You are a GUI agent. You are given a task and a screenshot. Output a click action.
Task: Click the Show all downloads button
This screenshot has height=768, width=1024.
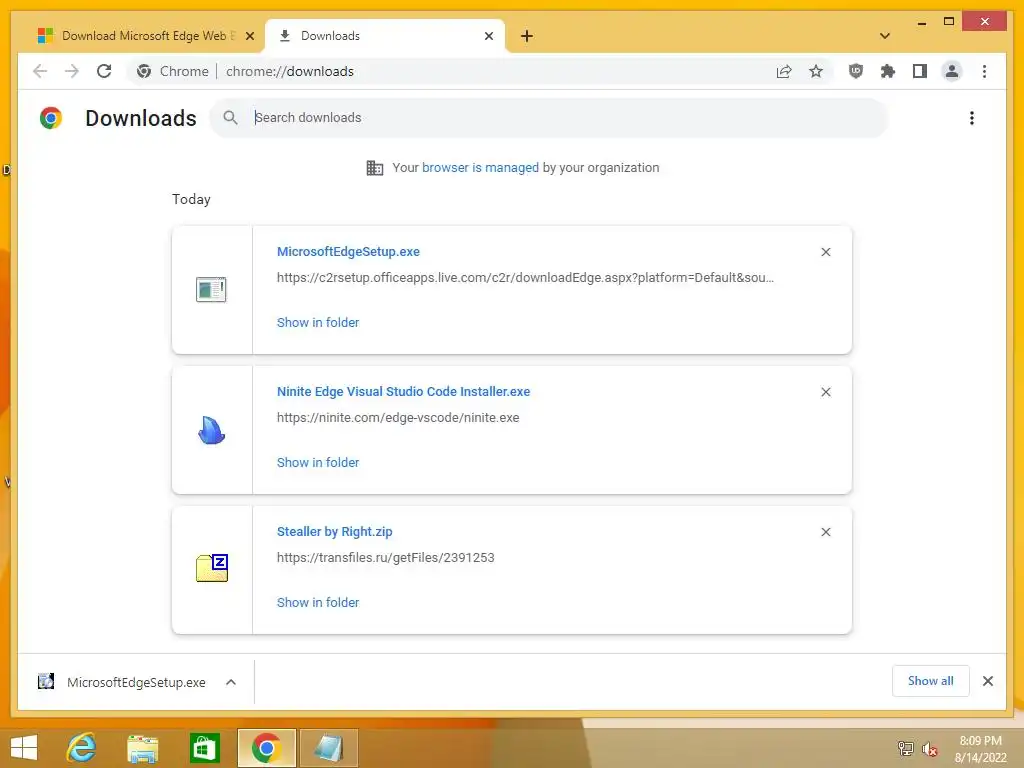click(931, 680)
